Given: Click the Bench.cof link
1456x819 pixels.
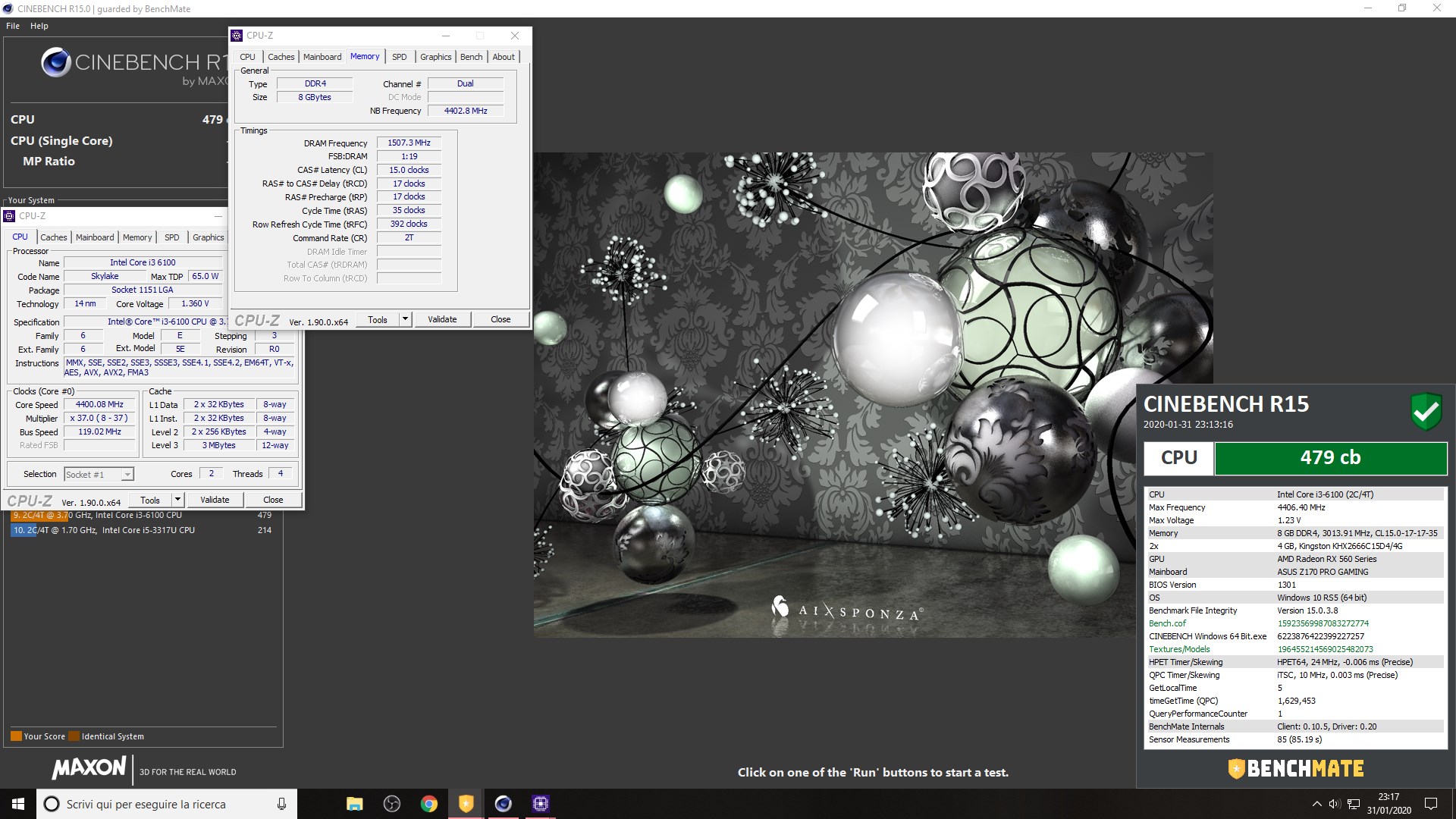Looking at the screenshot, I should click(x=1167, y=623).
